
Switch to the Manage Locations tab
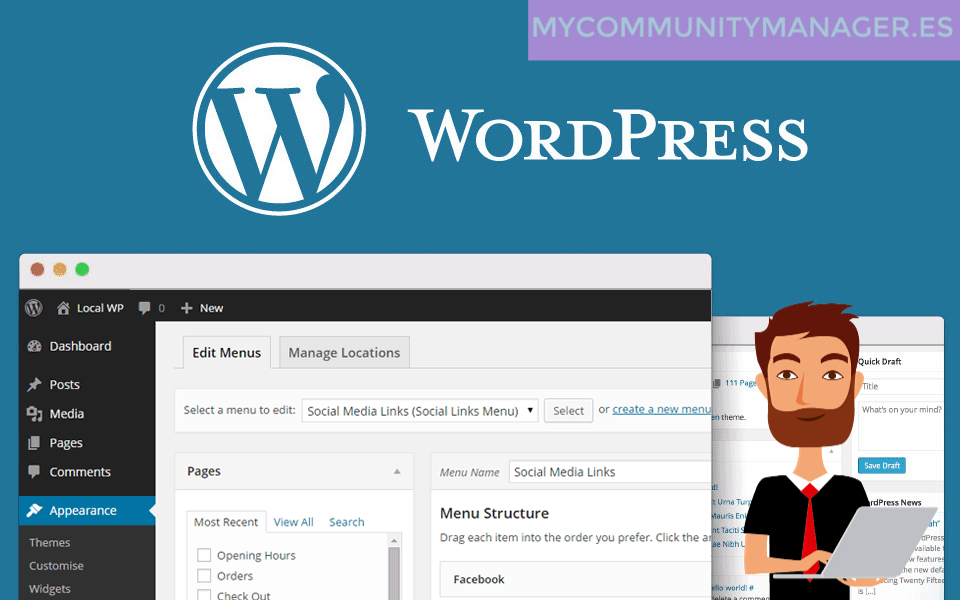tap(344, 353)
